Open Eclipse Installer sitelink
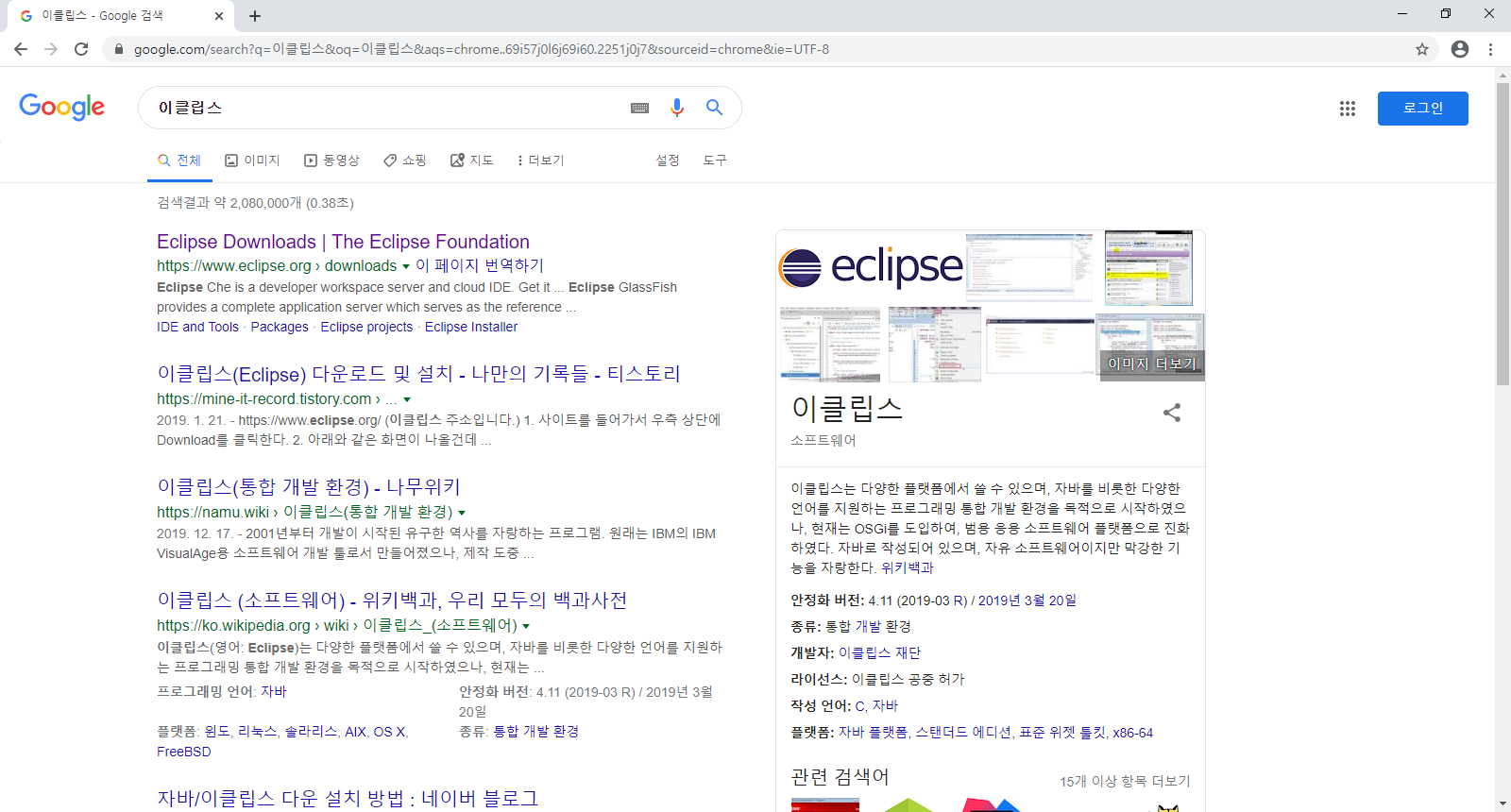1511x812 pixels. pos(471,327)
